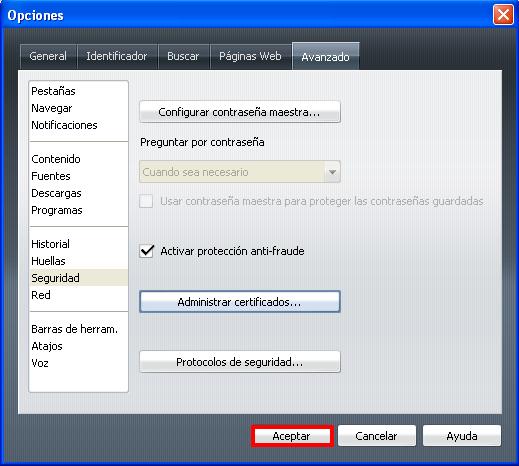This screenshot has height=466, width=519.
Task: Check Usar contraseña maestra checkbox
Action: click(146, 201)
